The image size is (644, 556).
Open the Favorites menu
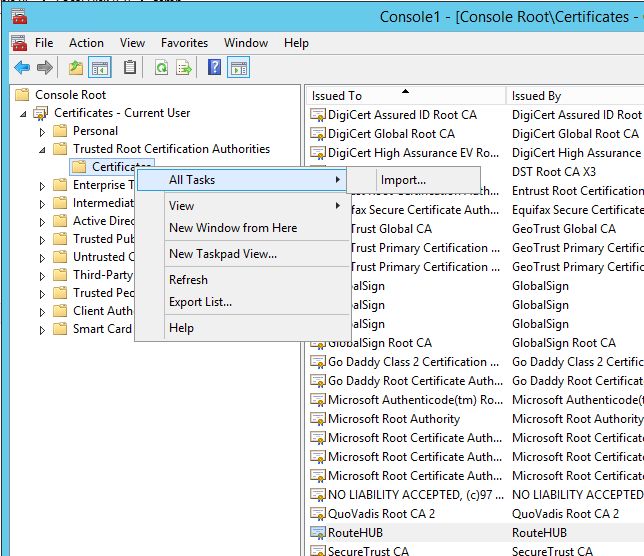coord(184,43)
